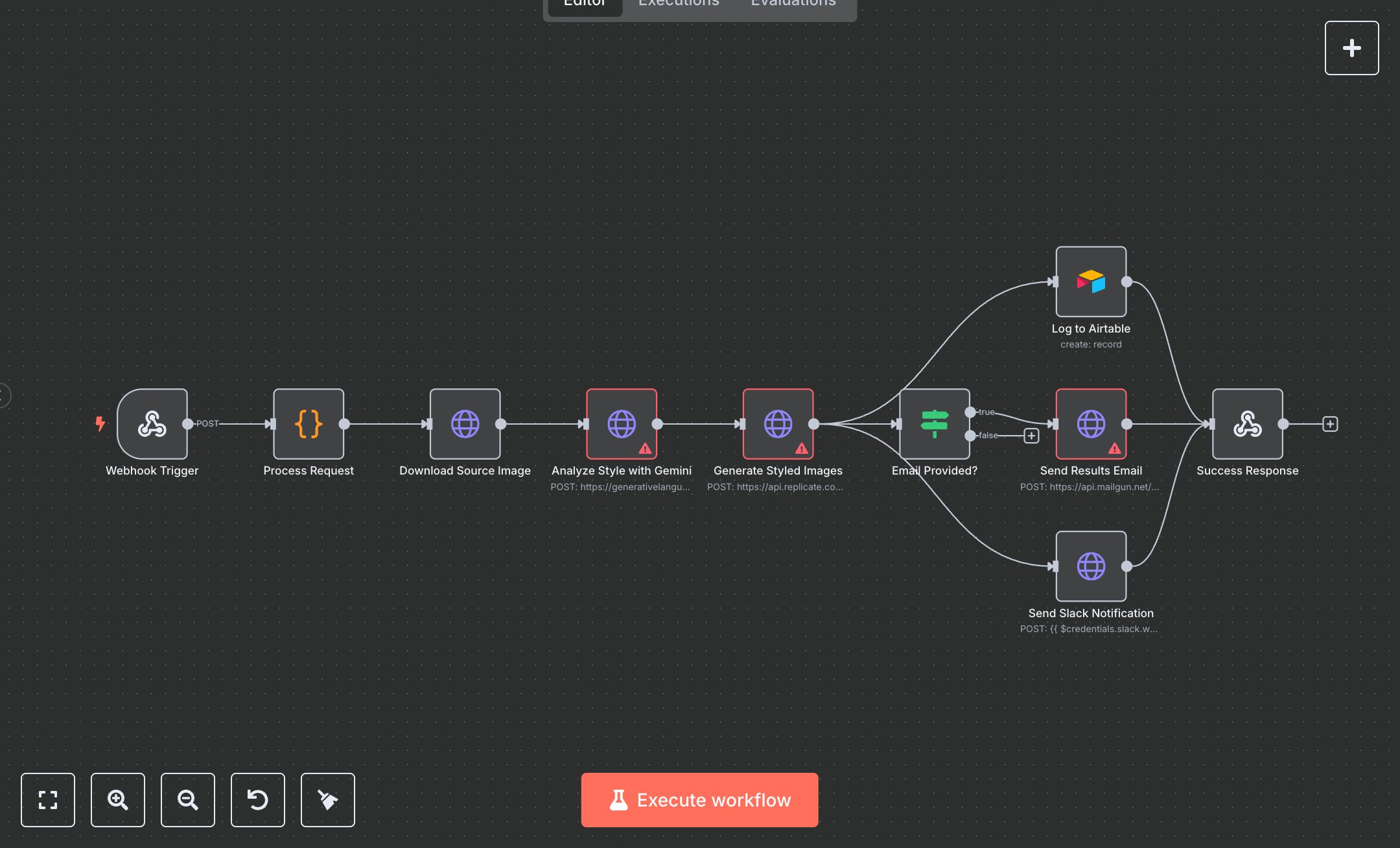Open the add node panel plus button
This screenshot has width=1400, height=848.
tap(1351, 48)
